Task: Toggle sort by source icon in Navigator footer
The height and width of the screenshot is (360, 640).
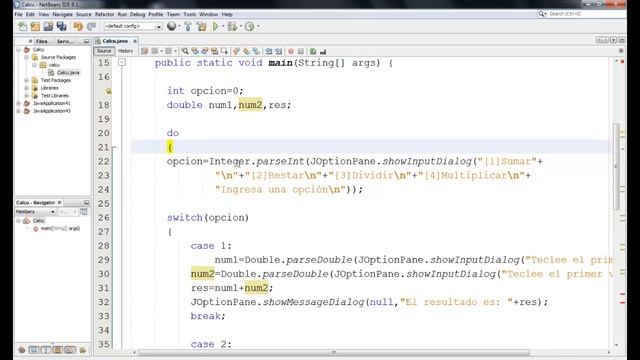Action: [x=83, y=350]
